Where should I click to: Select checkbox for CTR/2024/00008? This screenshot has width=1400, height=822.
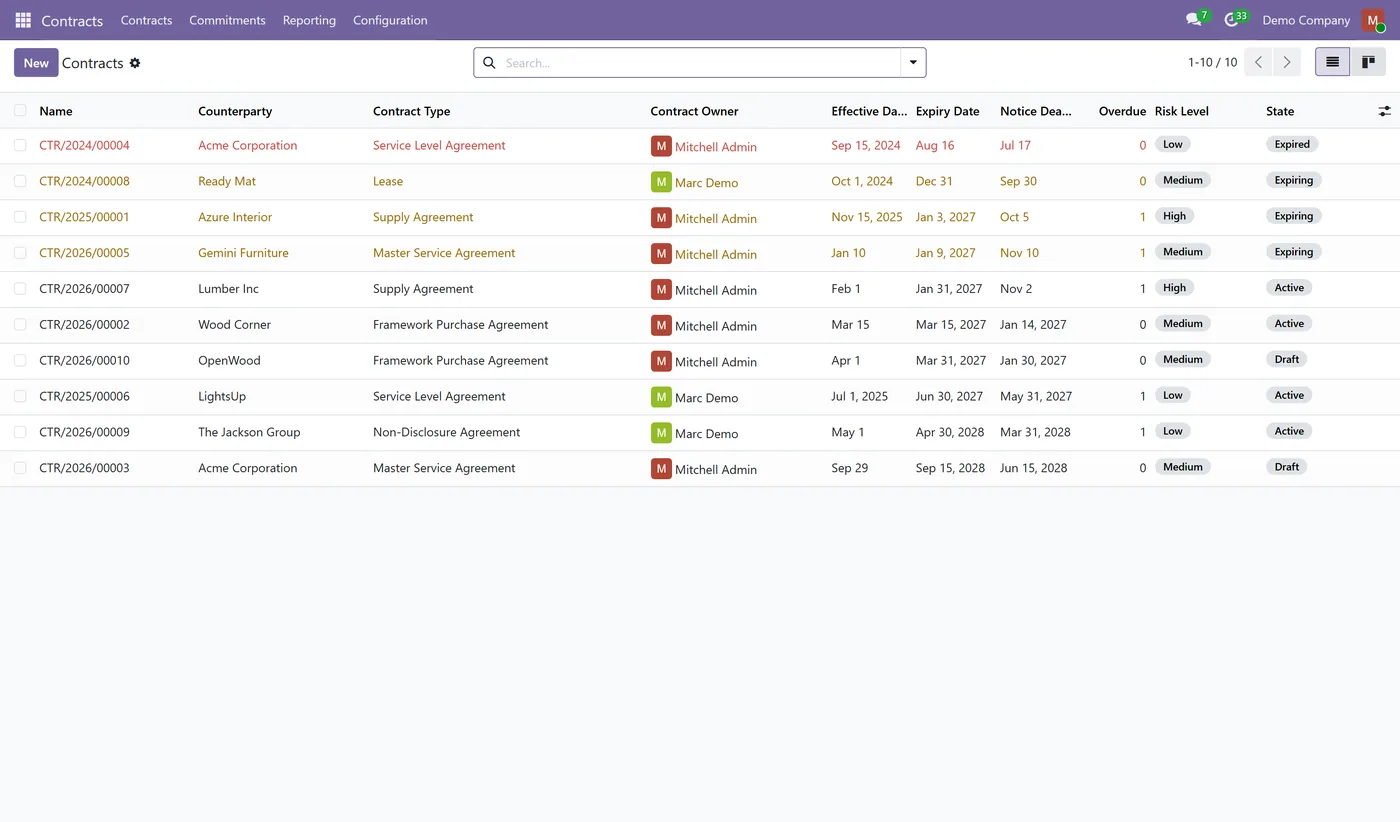(20, 182)
